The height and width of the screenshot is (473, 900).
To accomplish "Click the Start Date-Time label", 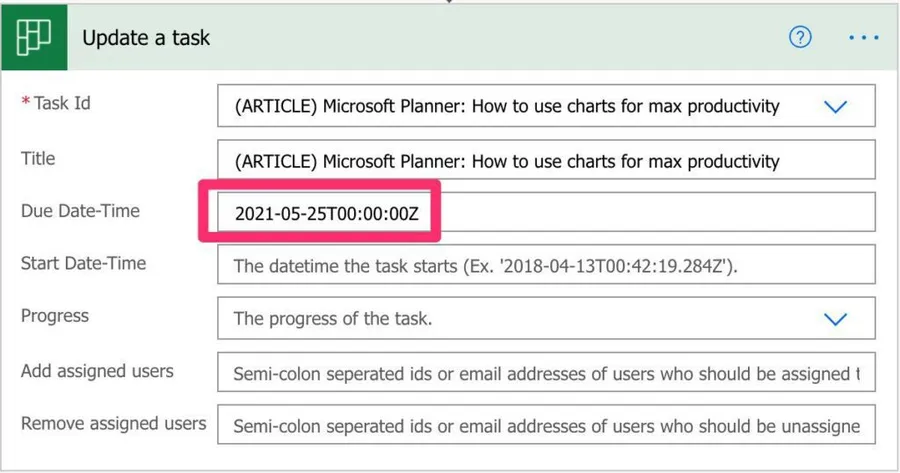I will (83, 264).
